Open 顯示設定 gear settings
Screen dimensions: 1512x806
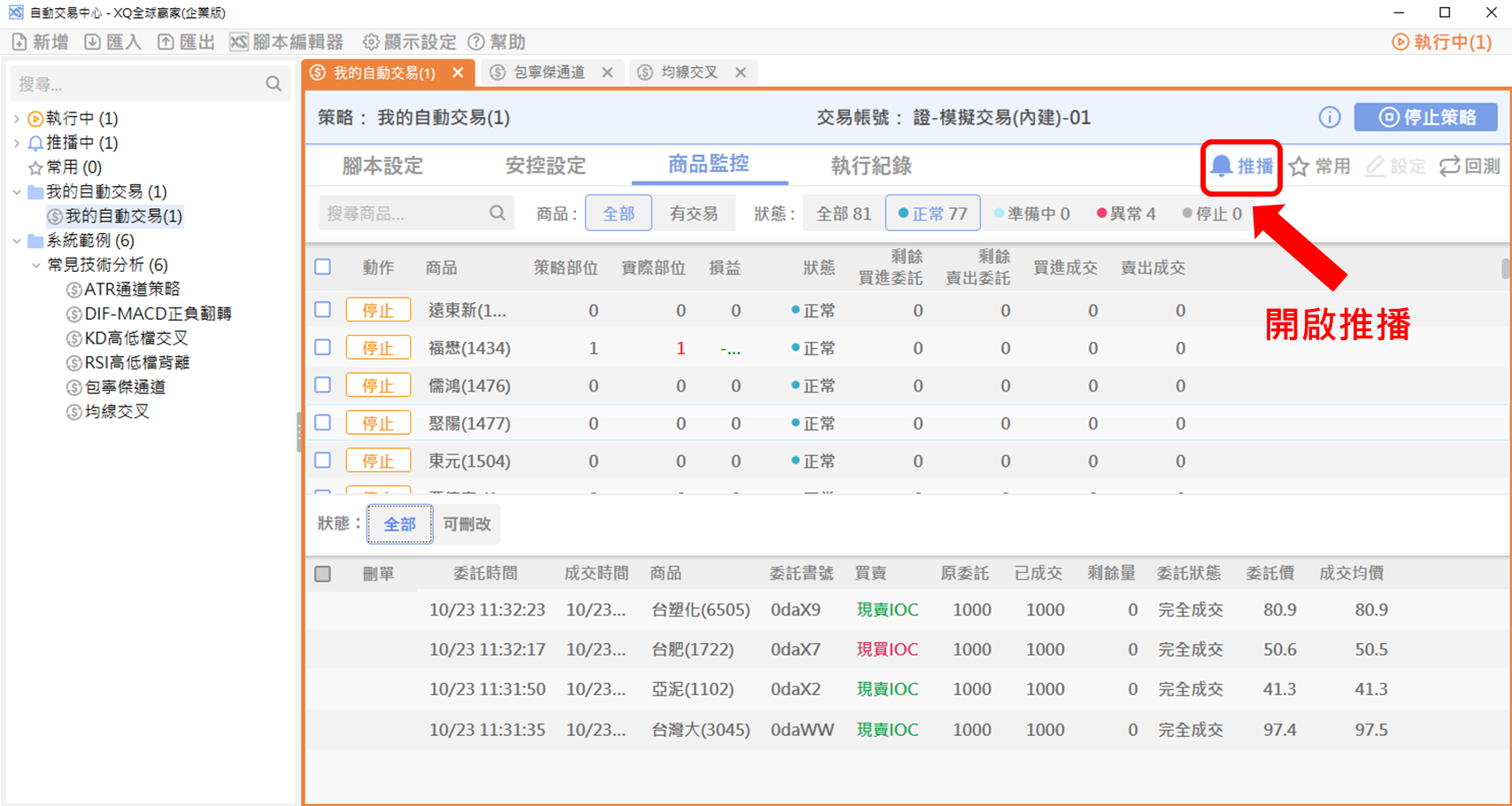409,42
